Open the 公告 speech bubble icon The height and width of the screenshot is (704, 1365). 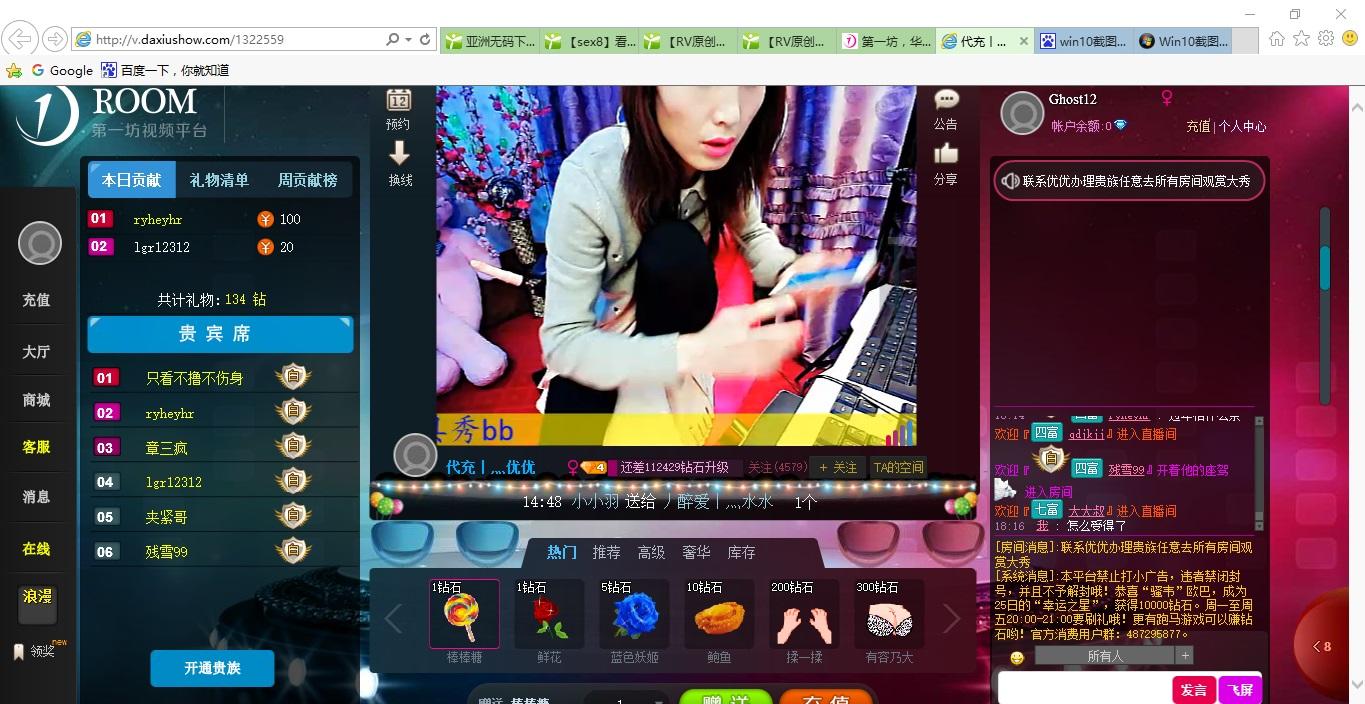[x=946, y=99]
